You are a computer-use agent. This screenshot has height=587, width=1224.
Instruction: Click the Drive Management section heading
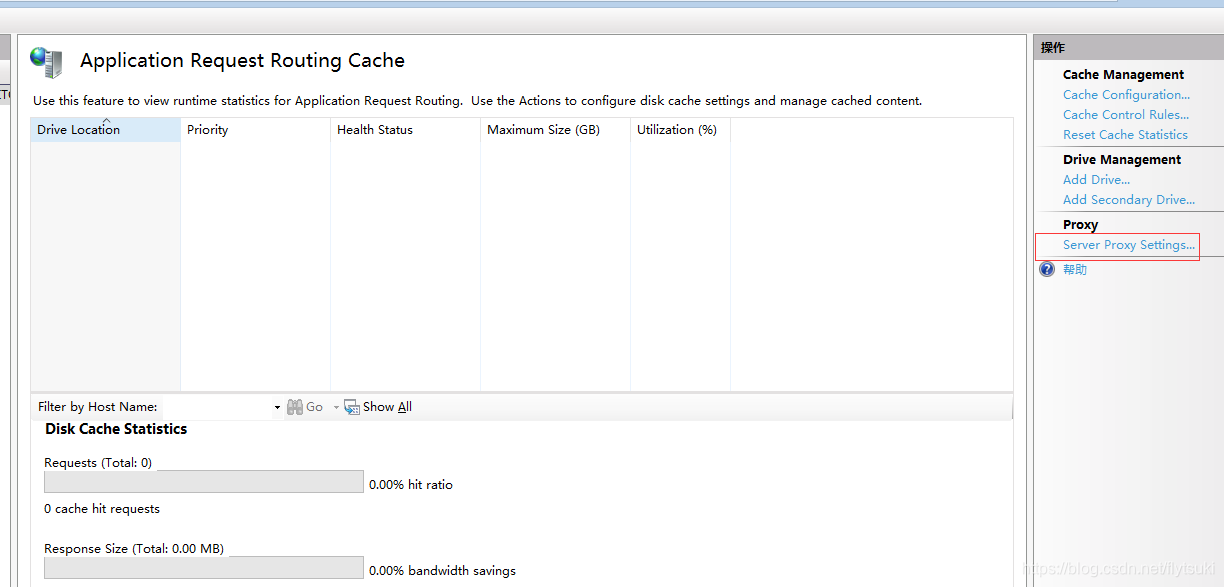[x=1122, y=160]
